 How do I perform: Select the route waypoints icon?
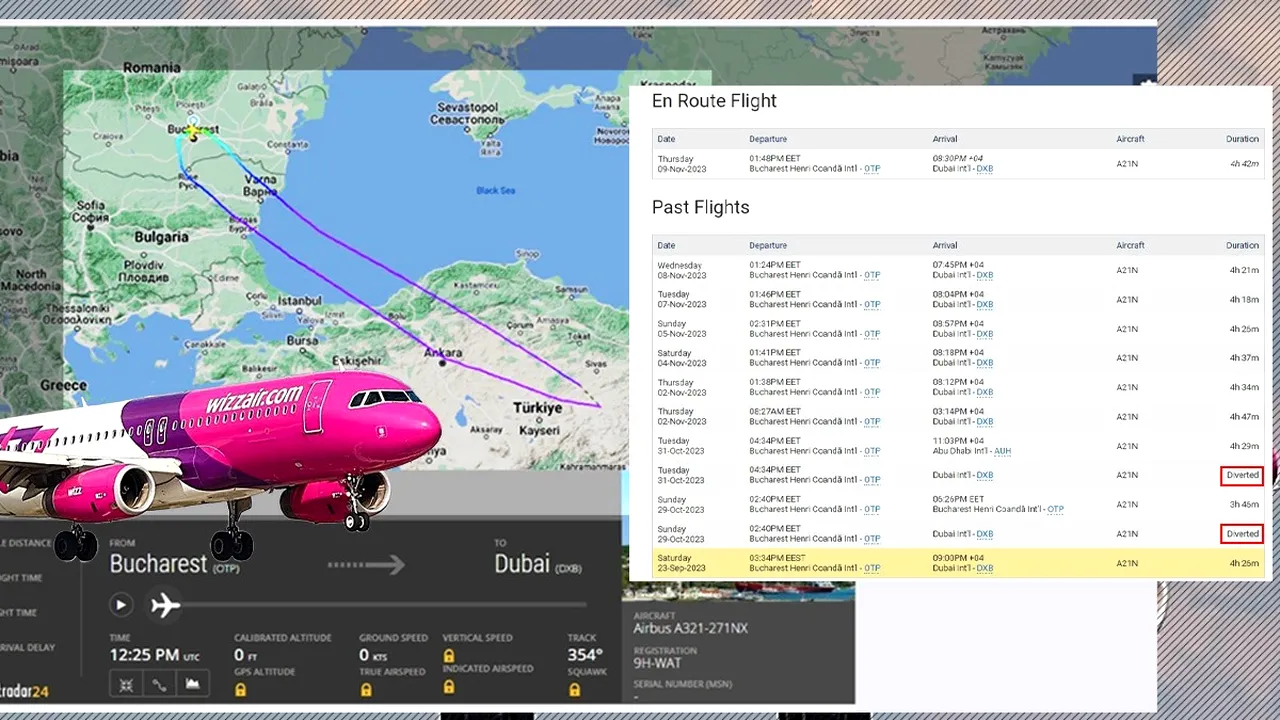click(160, 682)
